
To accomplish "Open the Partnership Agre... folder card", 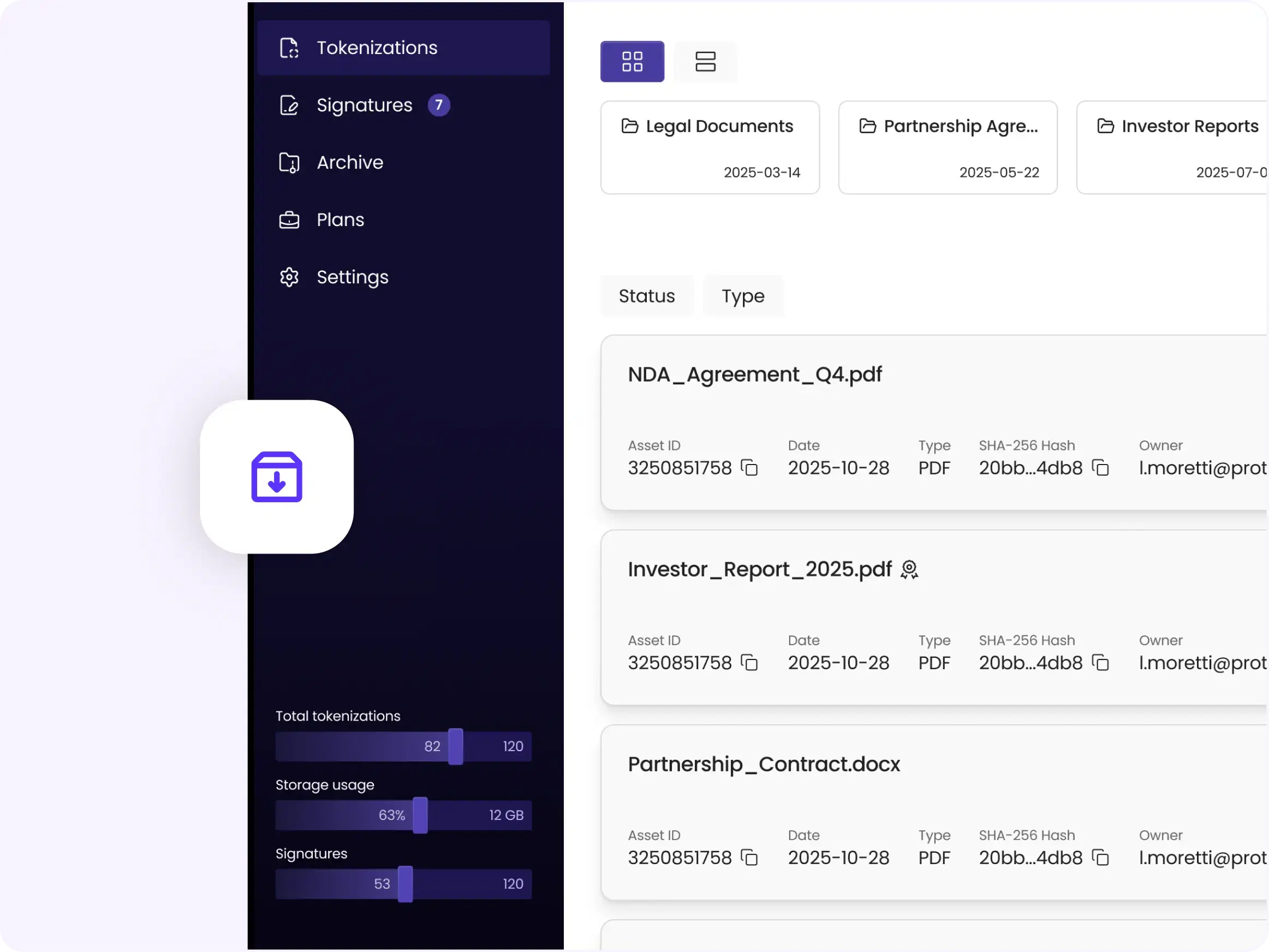I will [x=948, y=147].
